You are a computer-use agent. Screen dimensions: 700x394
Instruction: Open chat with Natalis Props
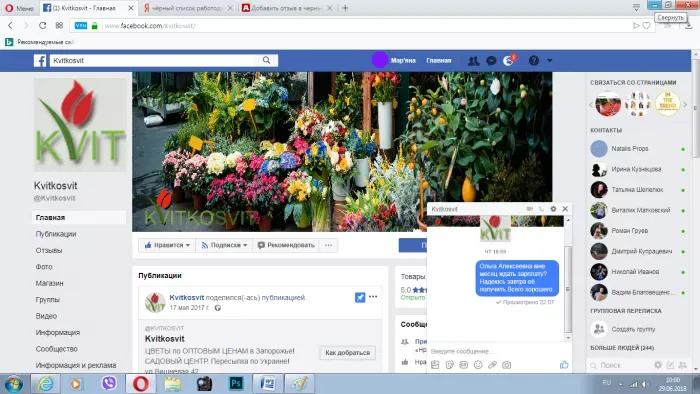pos(638,149)
